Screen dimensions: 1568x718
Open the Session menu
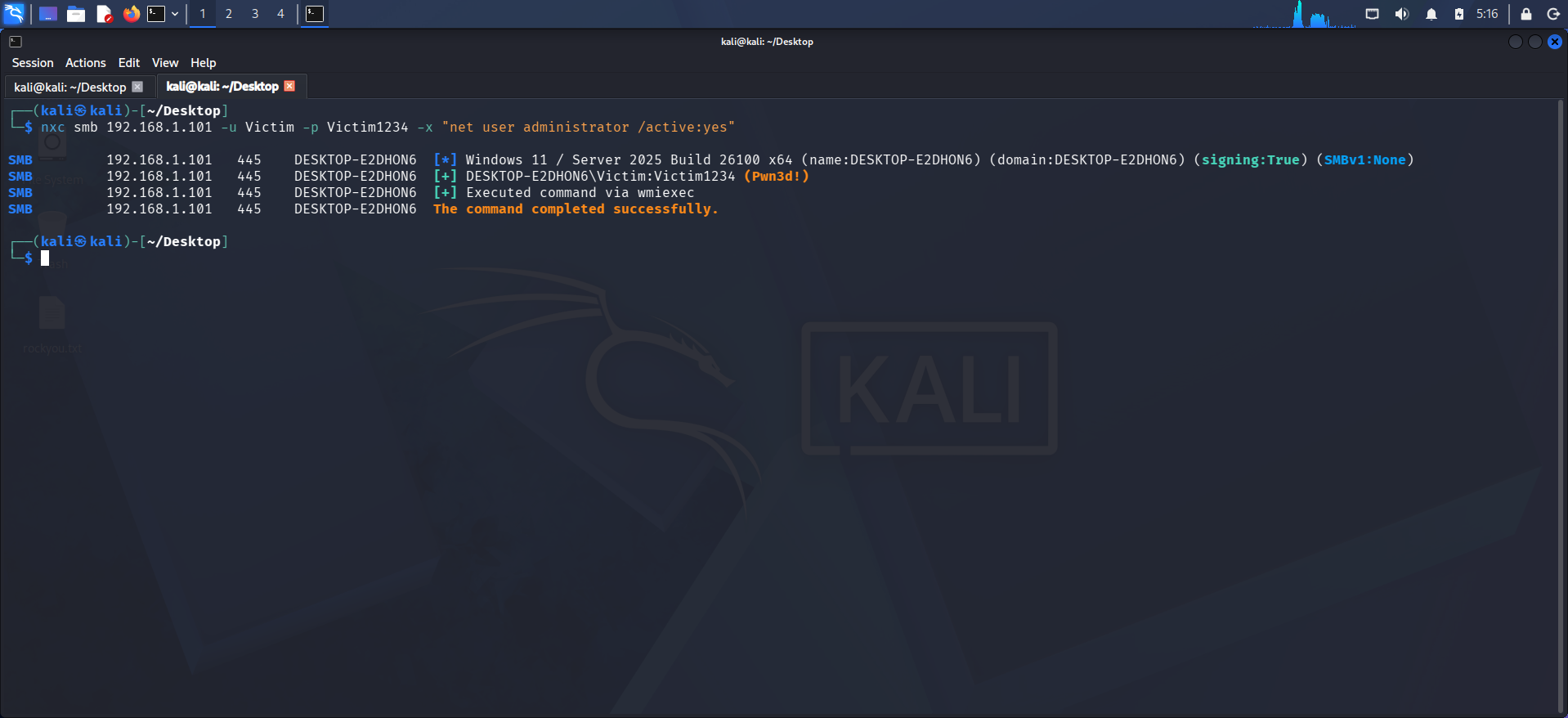33,63
